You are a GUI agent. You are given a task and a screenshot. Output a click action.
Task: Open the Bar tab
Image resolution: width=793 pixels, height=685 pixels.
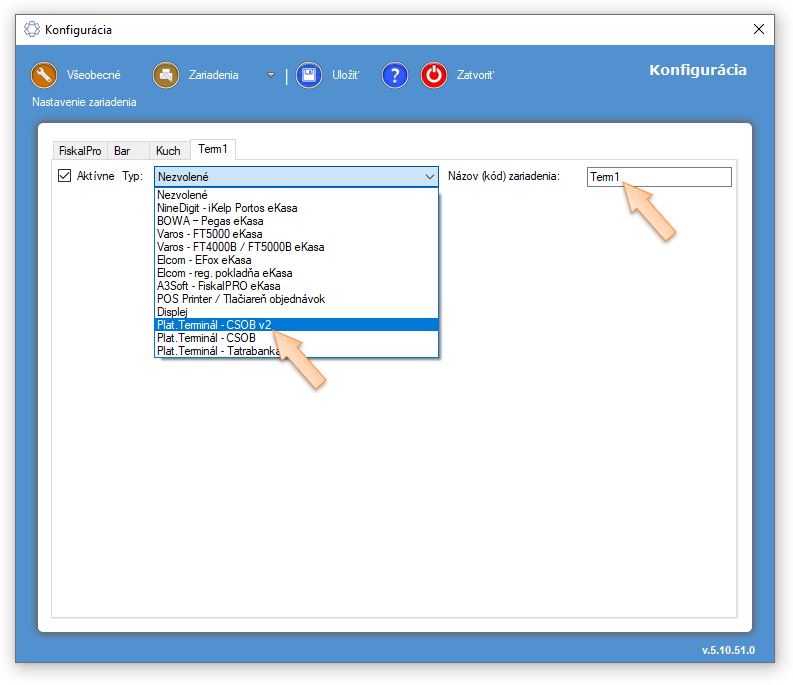tap(122, 151)
